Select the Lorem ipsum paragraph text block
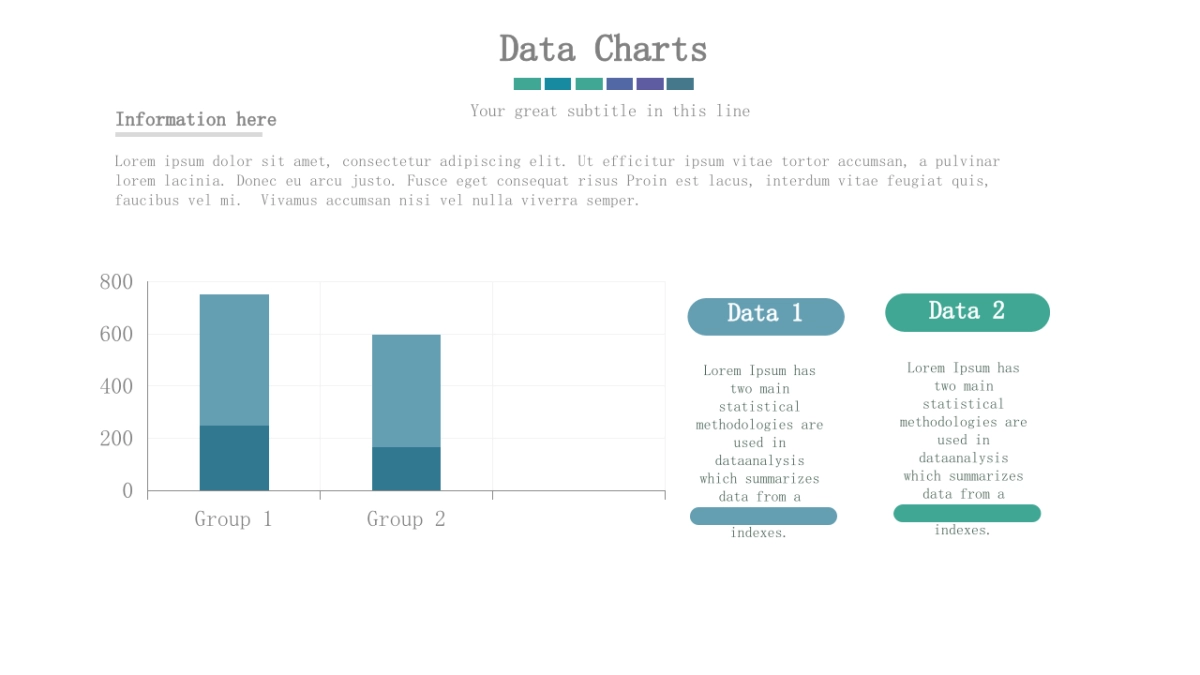This screenshot has height=675, width=1200. tap(556, 180)
